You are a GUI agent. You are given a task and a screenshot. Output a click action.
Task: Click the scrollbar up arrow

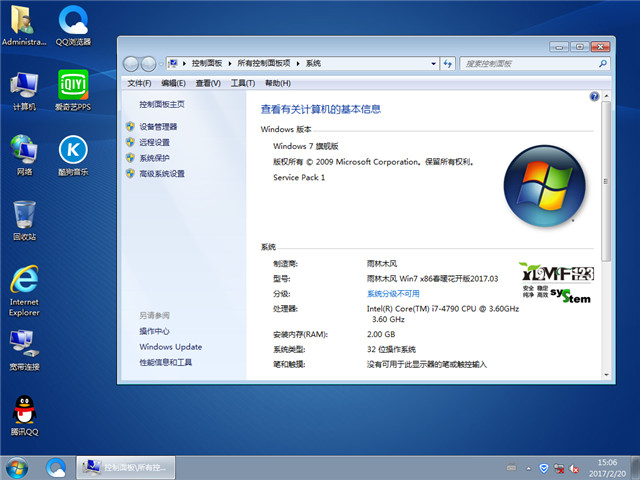point(606,96)
